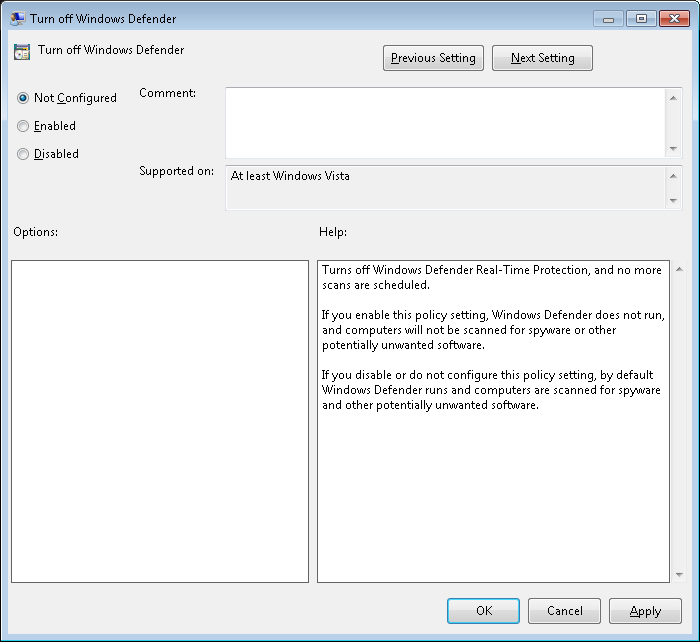700x642 pixels.
Task: Click Supported on scroll down arrow
Action: [673, 200]
